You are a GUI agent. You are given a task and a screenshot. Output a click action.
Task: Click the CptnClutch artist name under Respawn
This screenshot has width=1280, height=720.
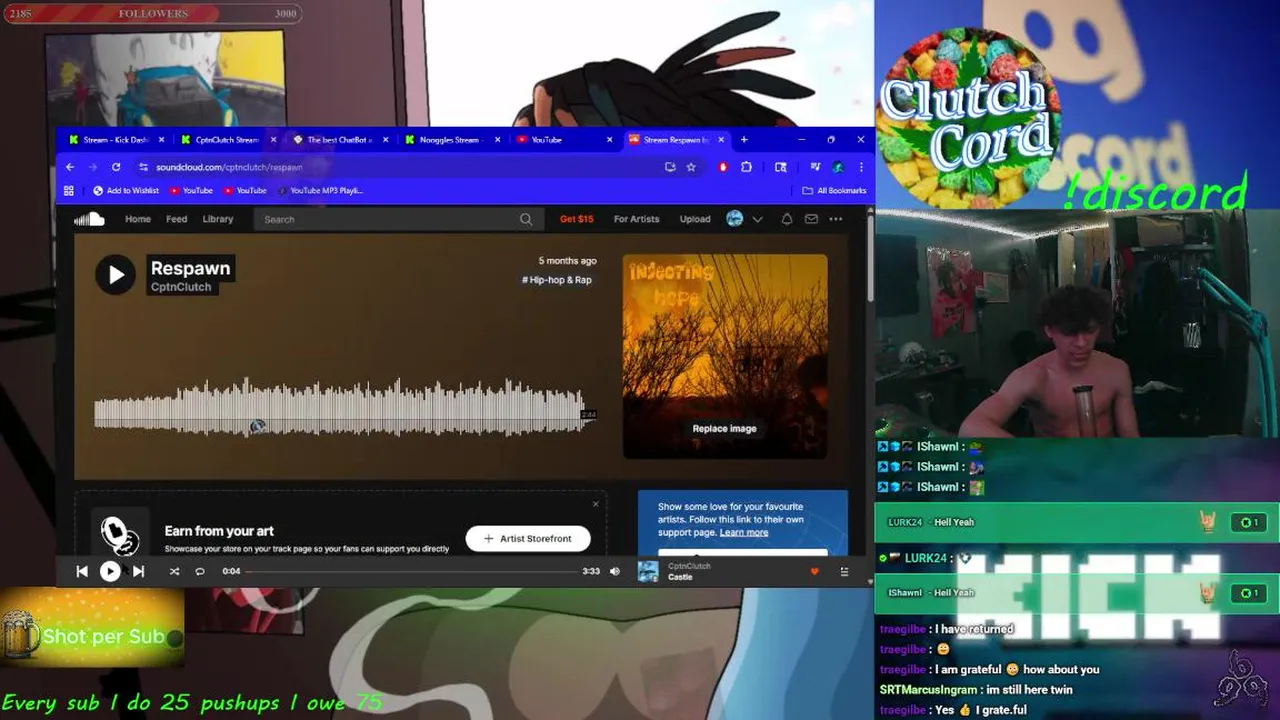coord(181,287)
